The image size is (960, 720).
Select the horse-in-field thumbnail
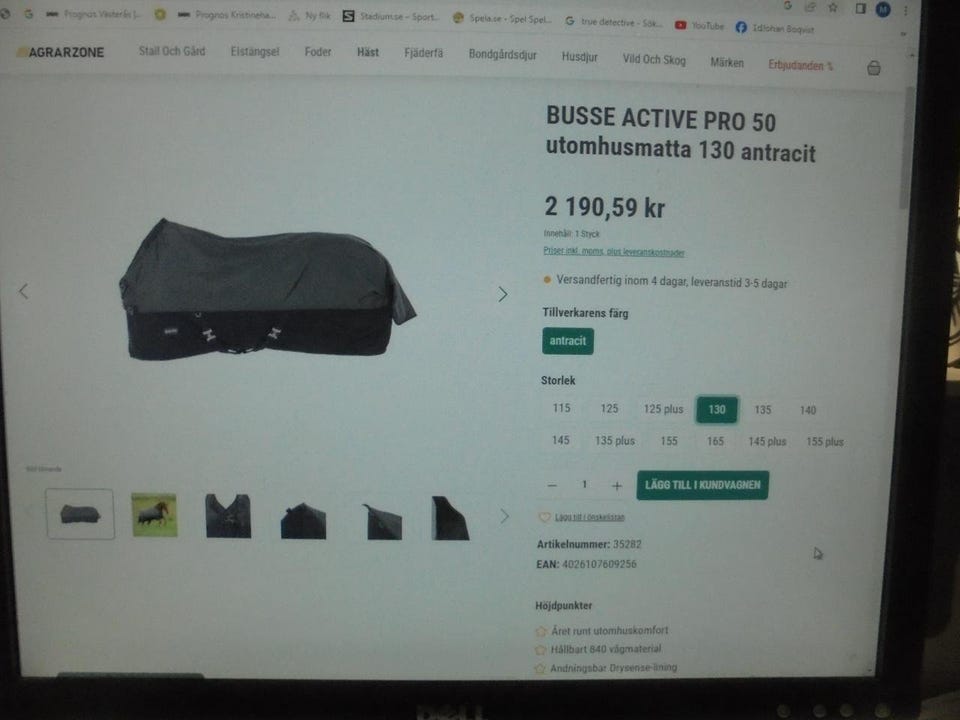coord(154,515)
